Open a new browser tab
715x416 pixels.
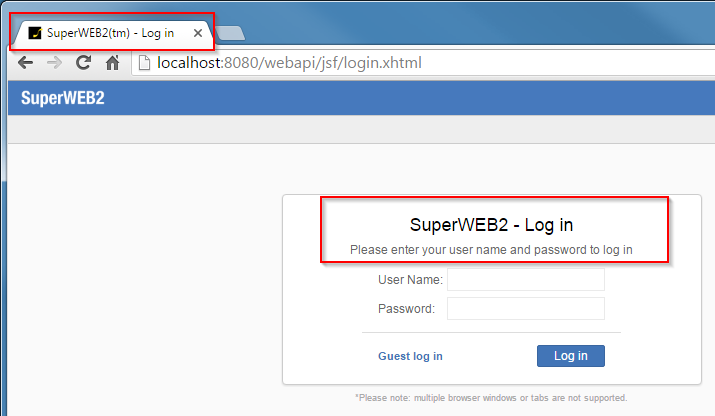(x=230, y=33)
